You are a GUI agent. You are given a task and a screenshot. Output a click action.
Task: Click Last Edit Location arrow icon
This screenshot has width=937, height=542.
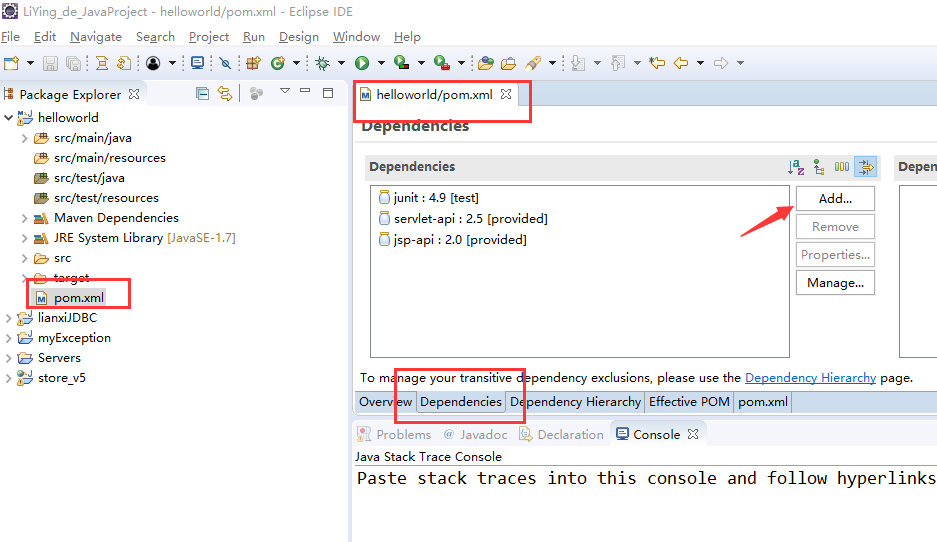(657, 63)
